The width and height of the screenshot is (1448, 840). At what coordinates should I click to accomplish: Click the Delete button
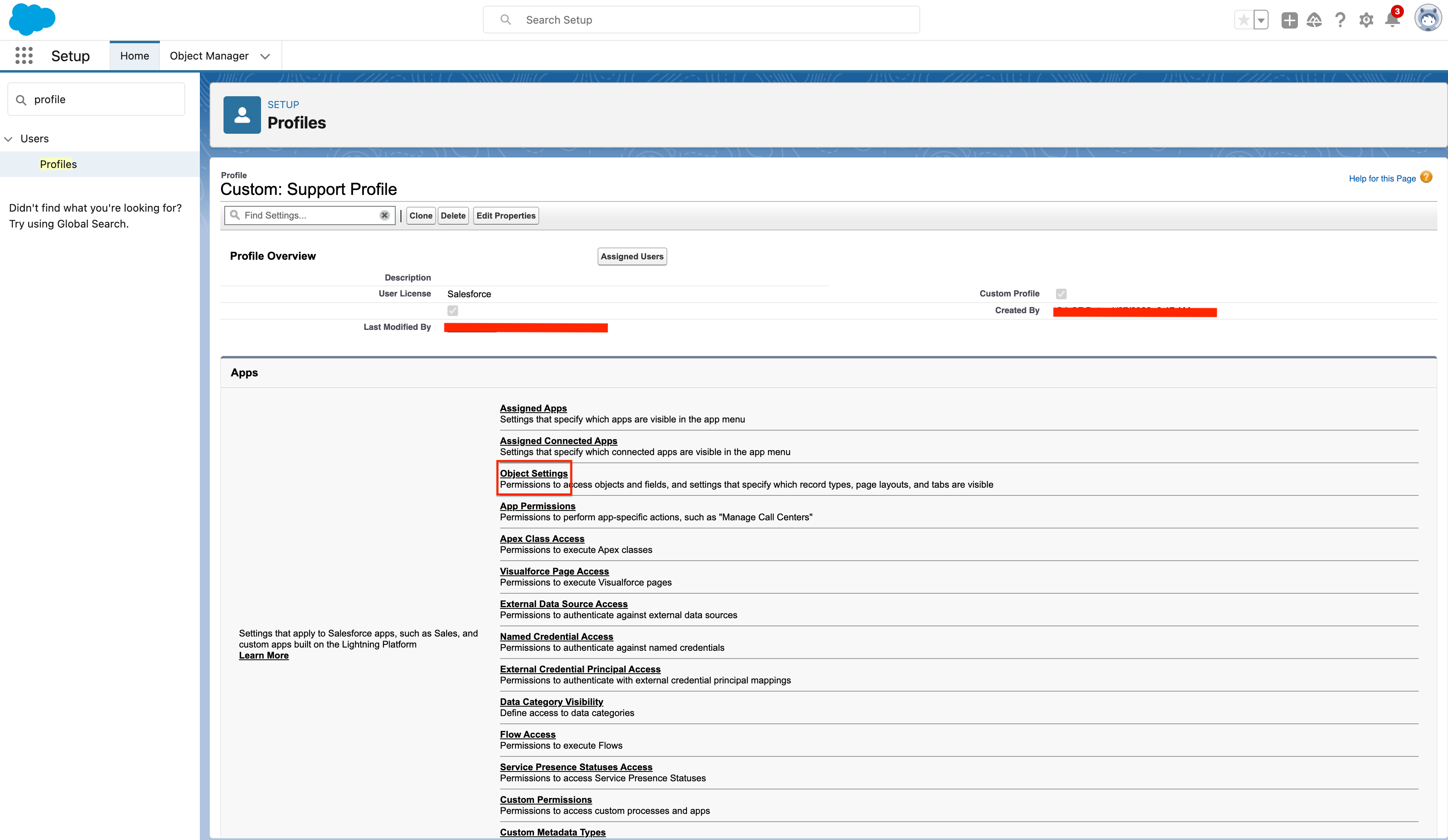(x=453, y=216)
